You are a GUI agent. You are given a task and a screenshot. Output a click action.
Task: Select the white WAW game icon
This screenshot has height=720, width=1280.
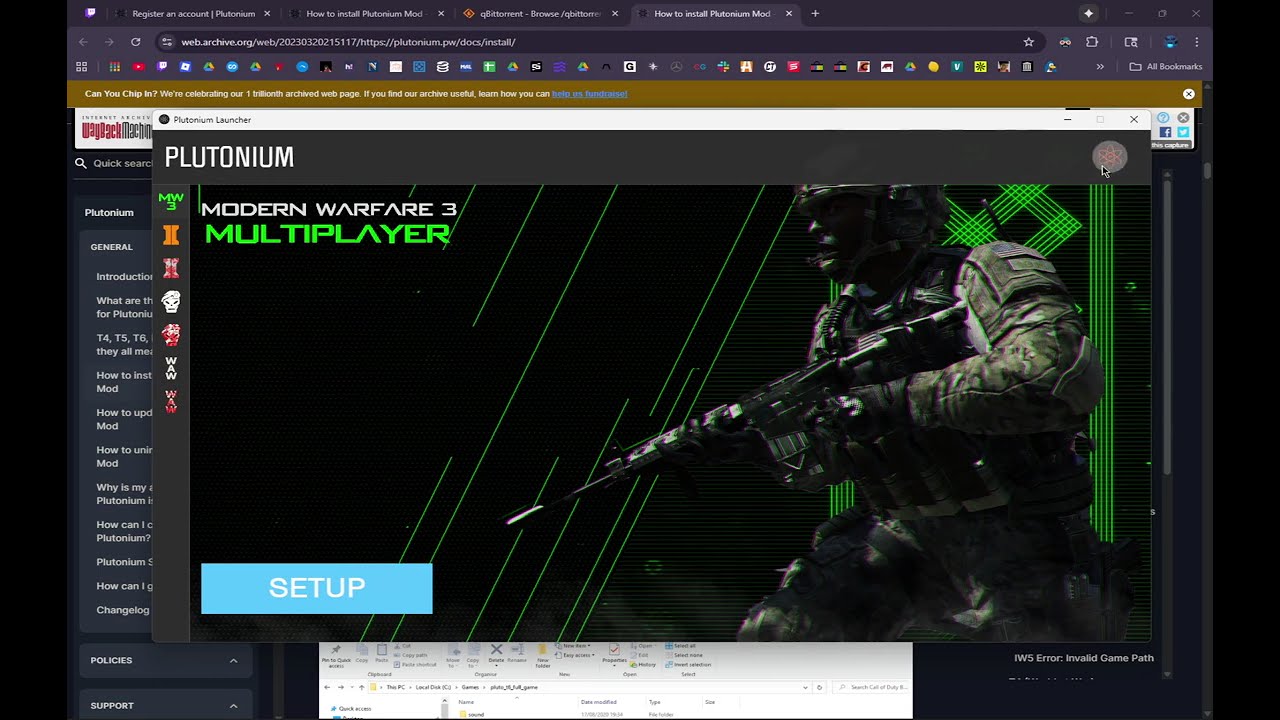pos(171,368)
